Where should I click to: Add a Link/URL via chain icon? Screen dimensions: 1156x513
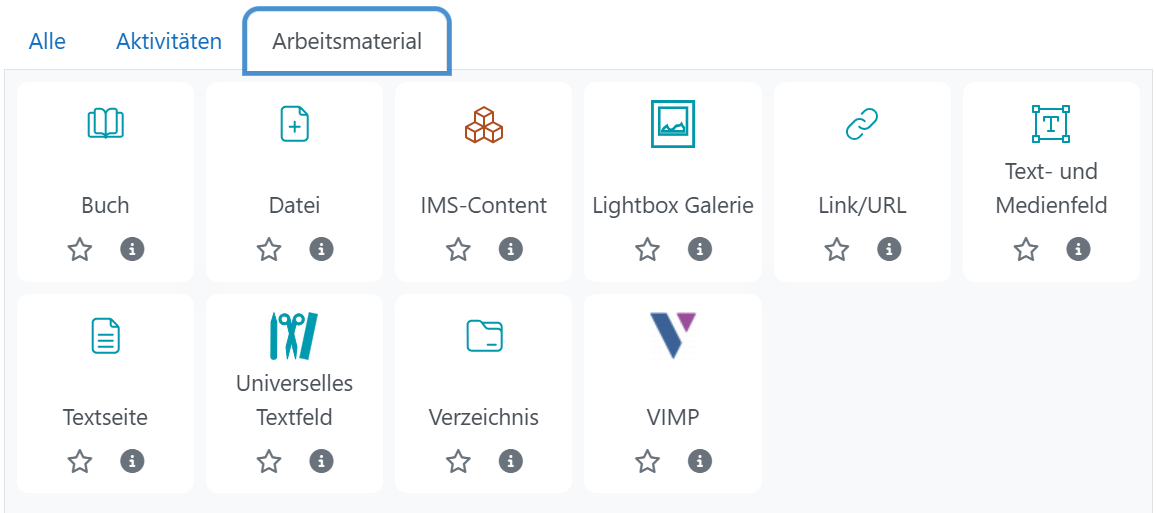tap(861, 124)
